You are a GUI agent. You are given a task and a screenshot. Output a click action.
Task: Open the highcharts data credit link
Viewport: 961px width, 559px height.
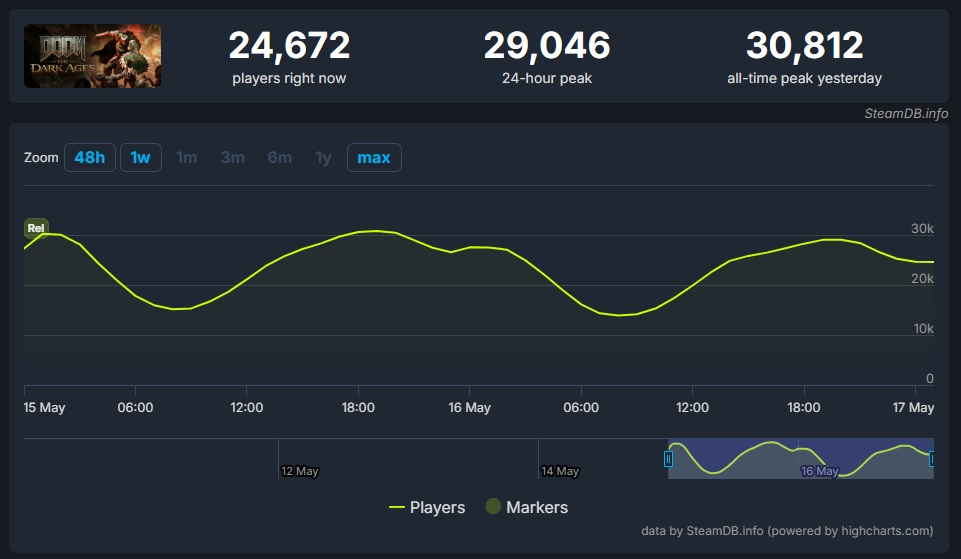click(x=787, y=531)
